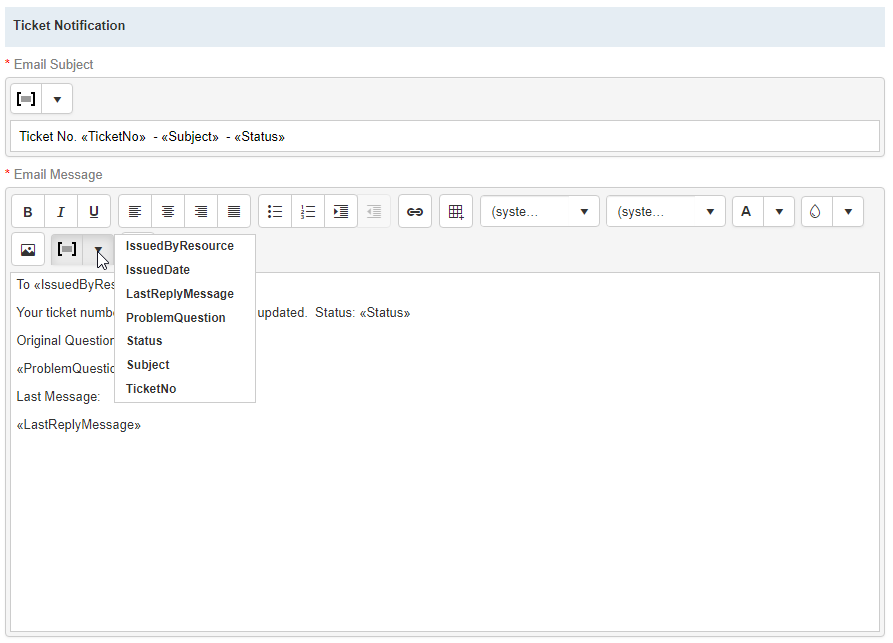Image resolution: width=893 pixels, height=643 pixels.
Task: Center align the message text
Action: coord(168,212)
